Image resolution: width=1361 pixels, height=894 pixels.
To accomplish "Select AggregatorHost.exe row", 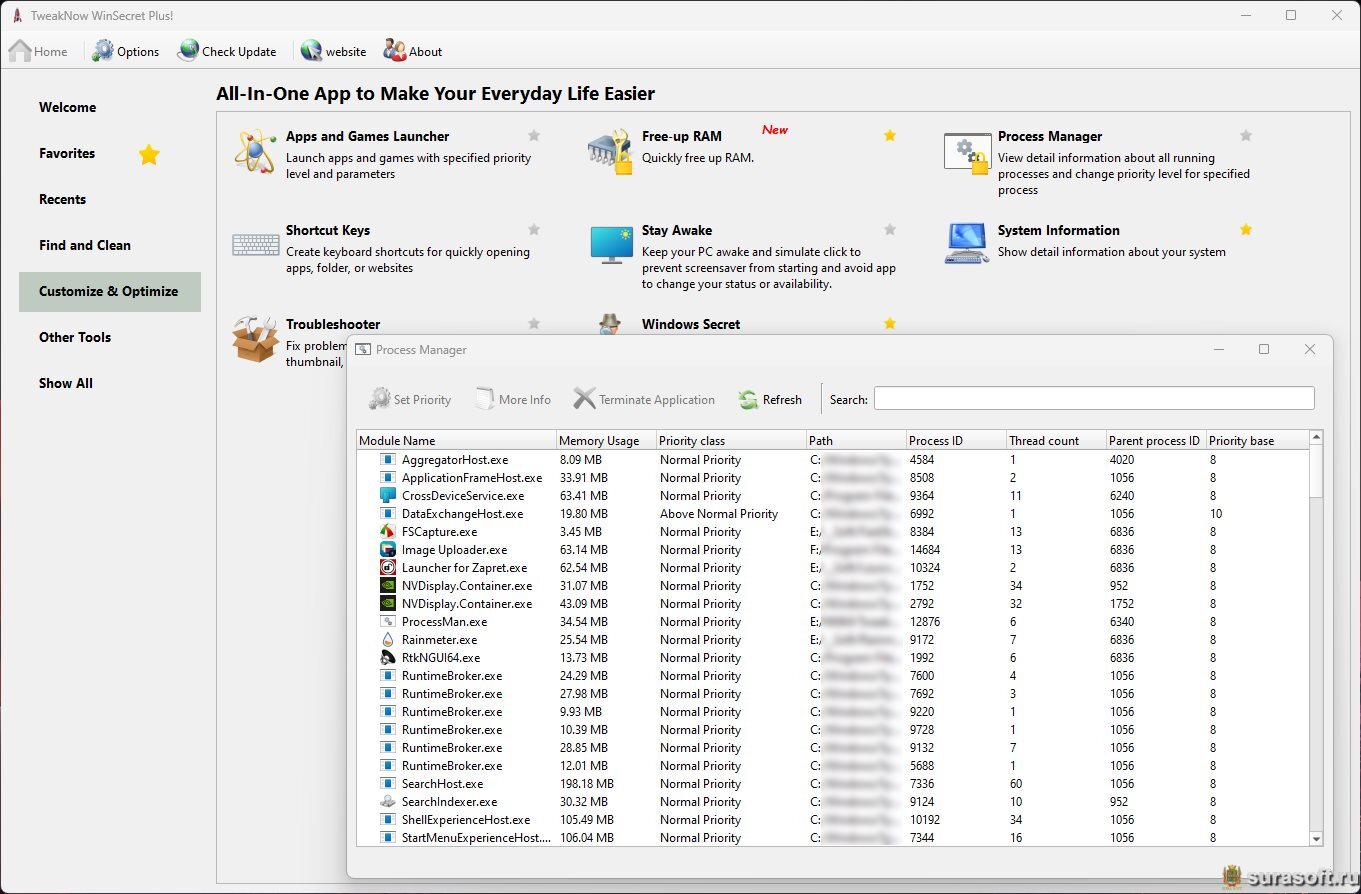I will coord(832,460).
